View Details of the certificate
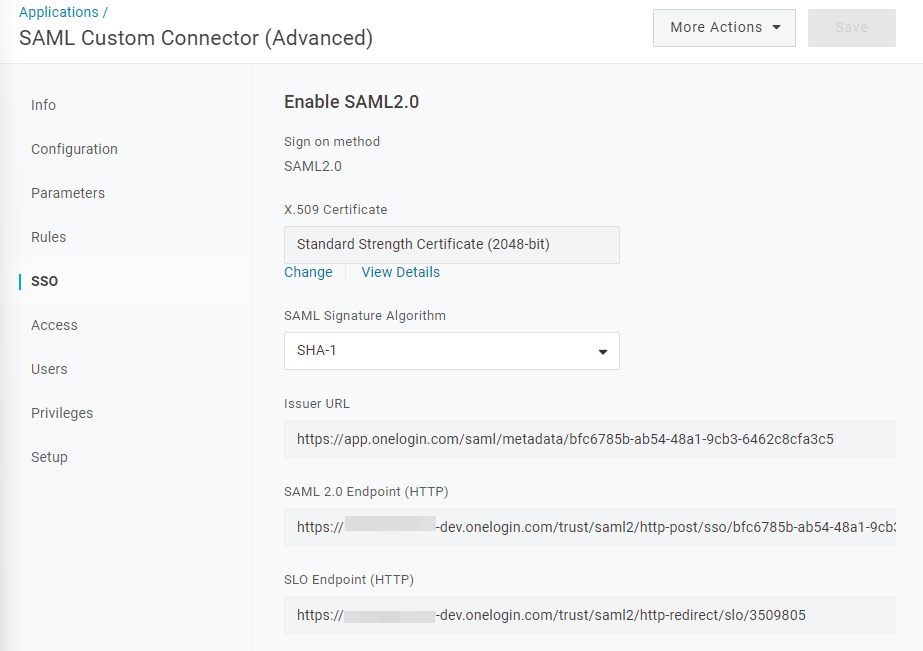 coord(400,272)
